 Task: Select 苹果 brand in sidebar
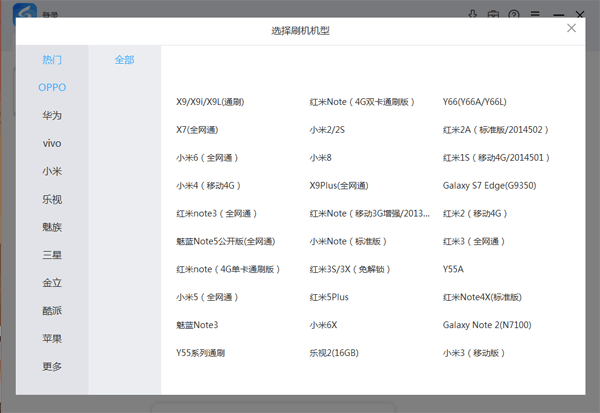coord(52,338)
